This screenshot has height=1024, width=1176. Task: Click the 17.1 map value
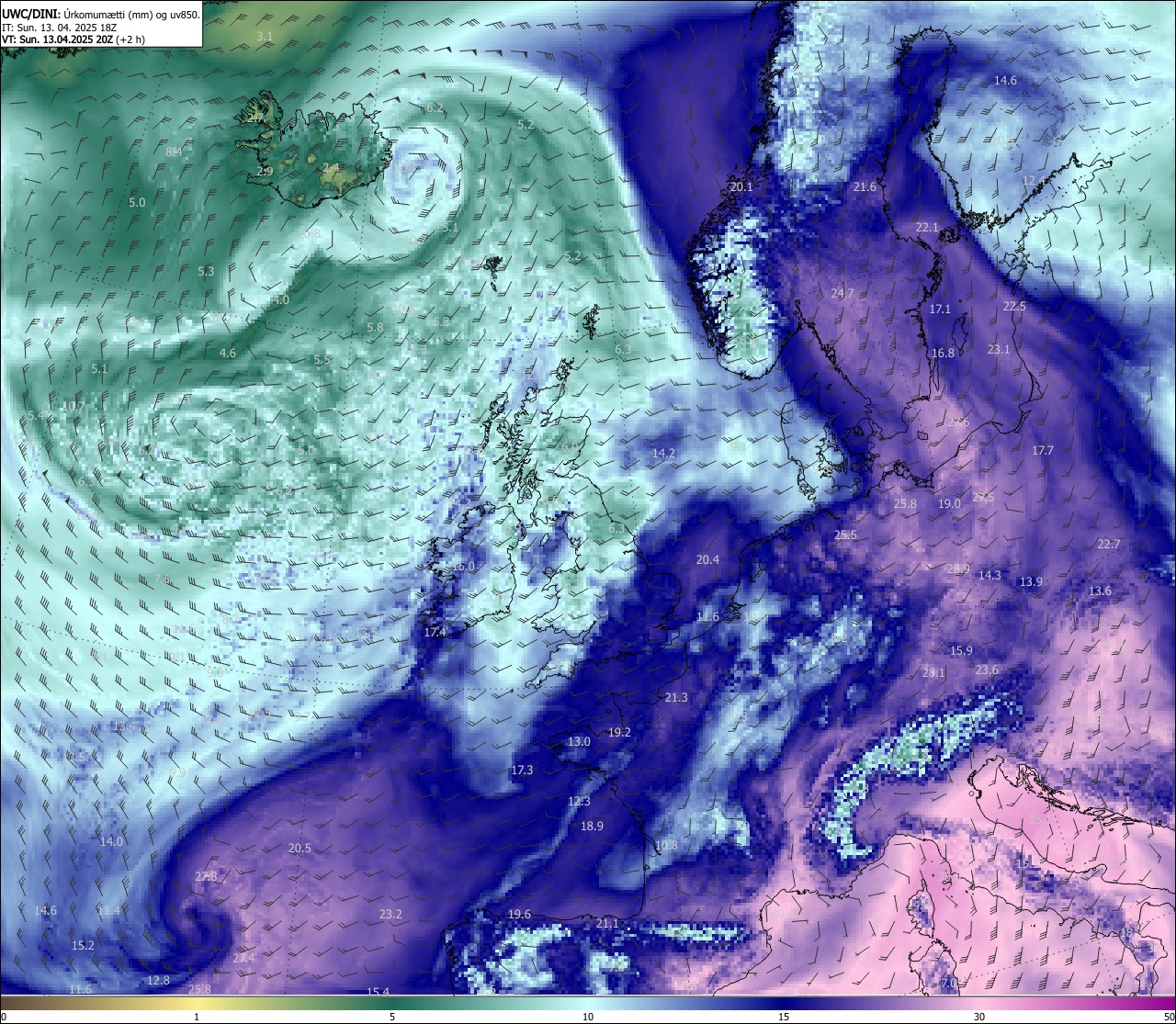point(940,309)
